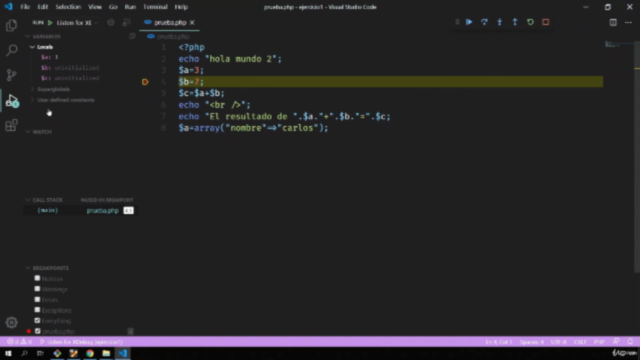Show errors and warnings in status bar
Screen dimensions: 640x360
click(x=19, y=342)
